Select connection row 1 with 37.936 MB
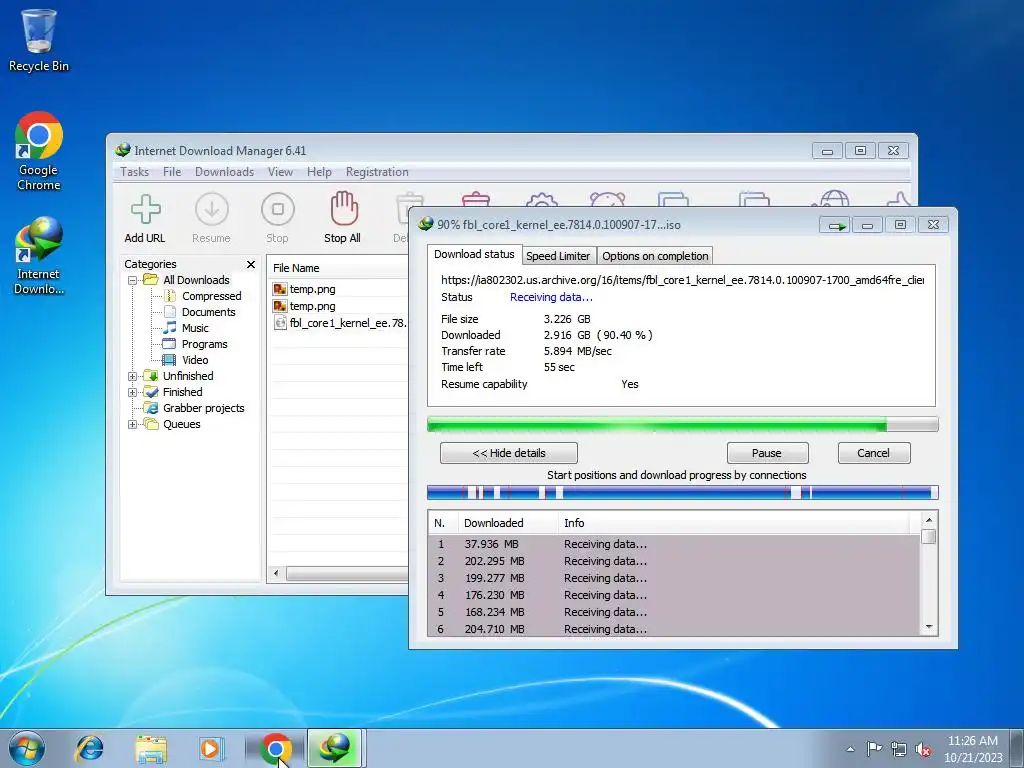1024x768 pixels. [674, 544]
